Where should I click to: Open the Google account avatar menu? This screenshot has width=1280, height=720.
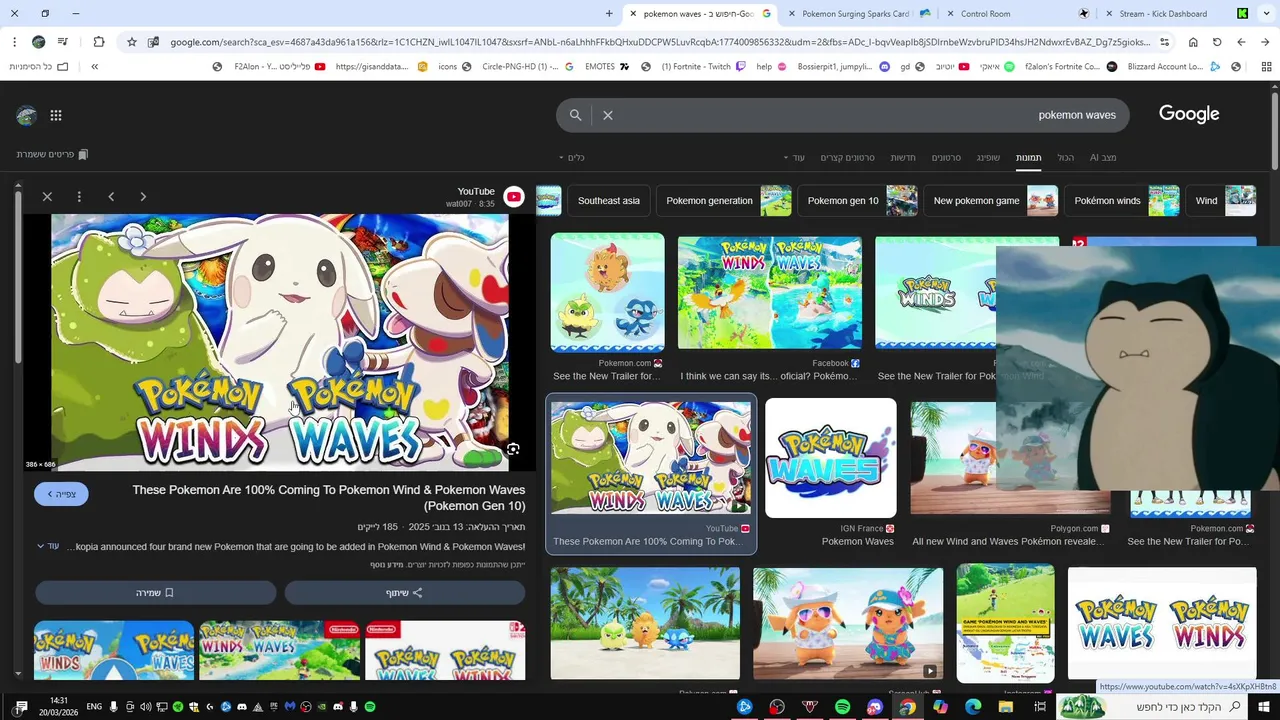(x=27, y=116)
